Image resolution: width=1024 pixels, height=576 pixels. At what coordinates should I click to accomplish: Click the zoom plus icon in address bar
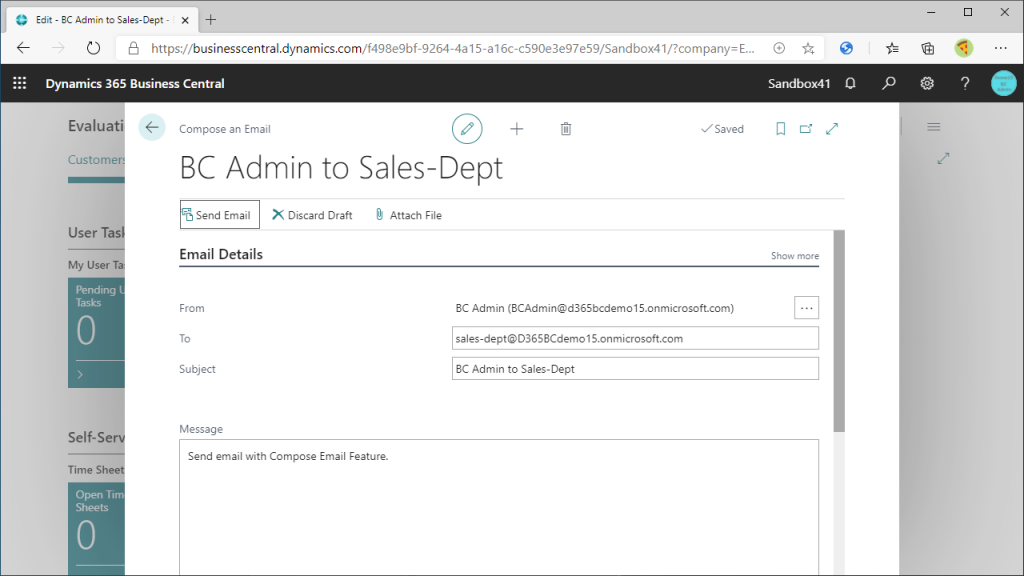[x=779, y=48]
